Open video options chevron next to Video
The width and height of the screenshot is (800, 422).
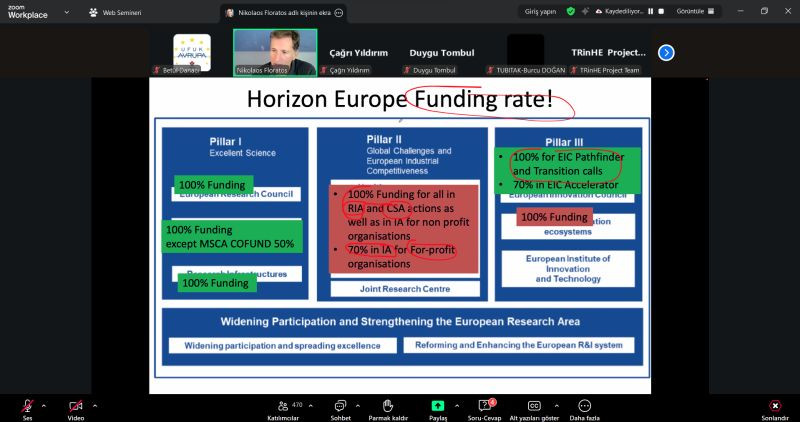point(94,406)
